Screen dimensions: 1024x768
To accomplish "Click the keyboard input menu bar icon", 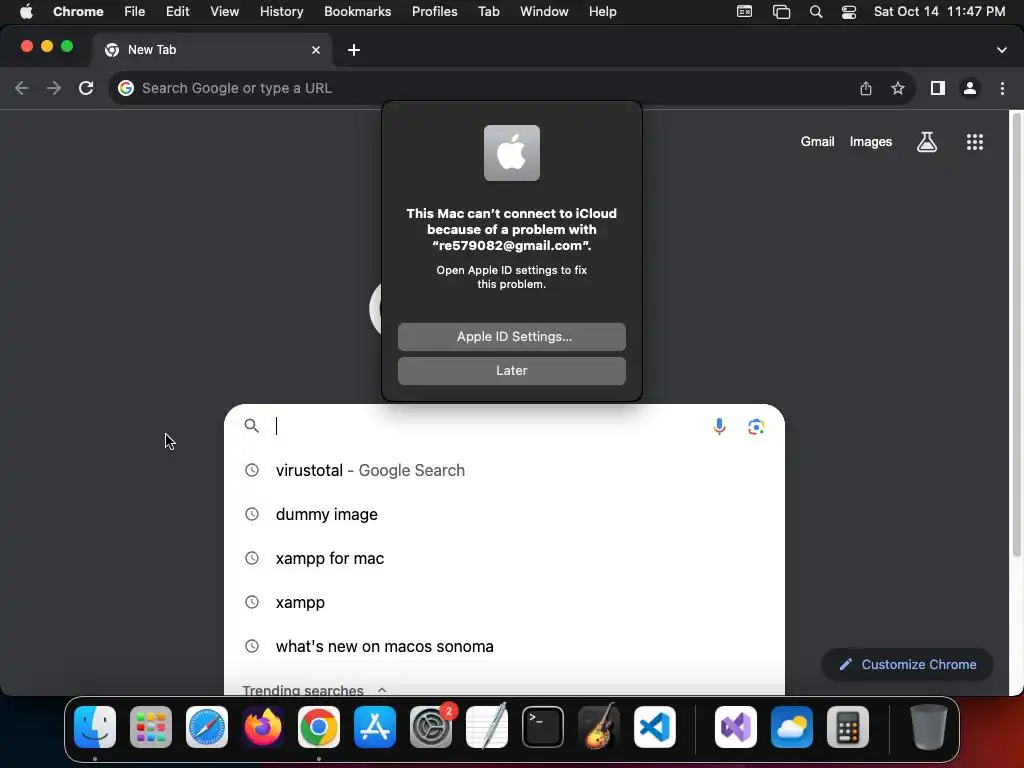I will pos(744,12).
